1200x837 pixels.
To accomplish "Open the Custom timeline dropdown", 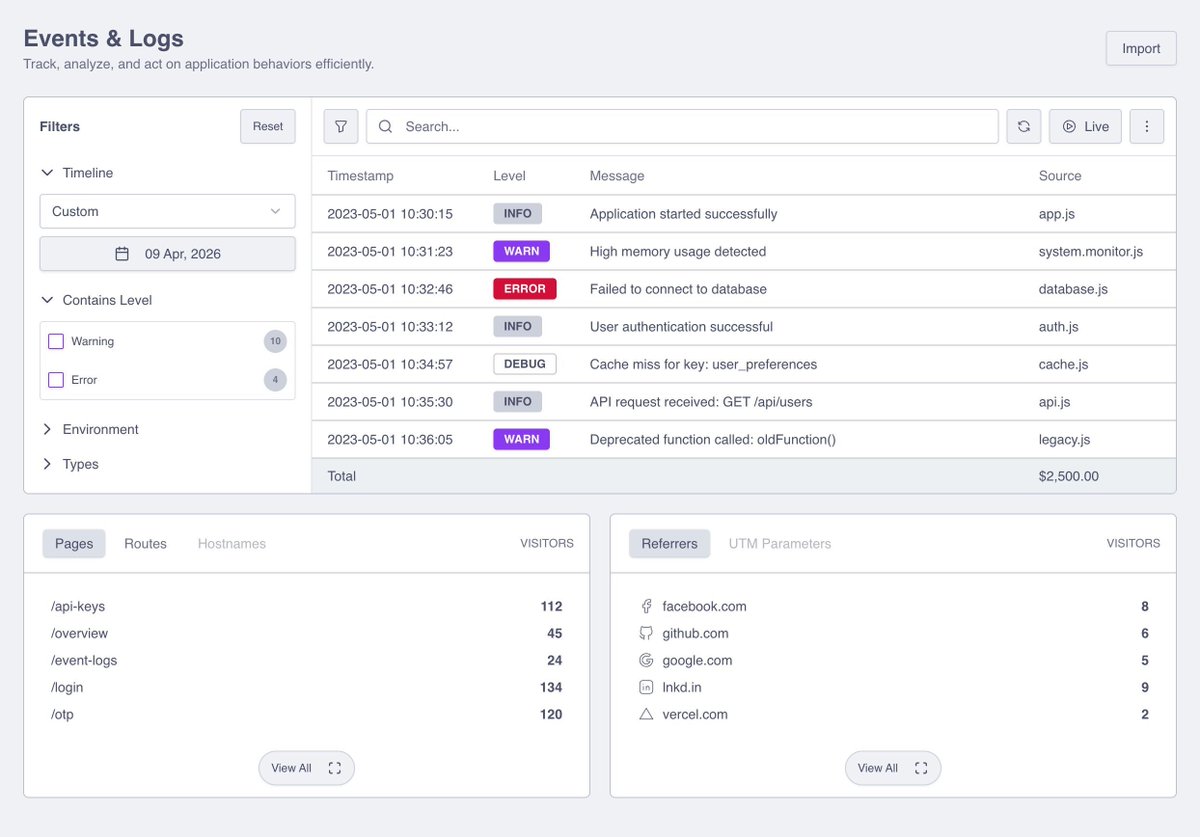I will coord(167,211).
